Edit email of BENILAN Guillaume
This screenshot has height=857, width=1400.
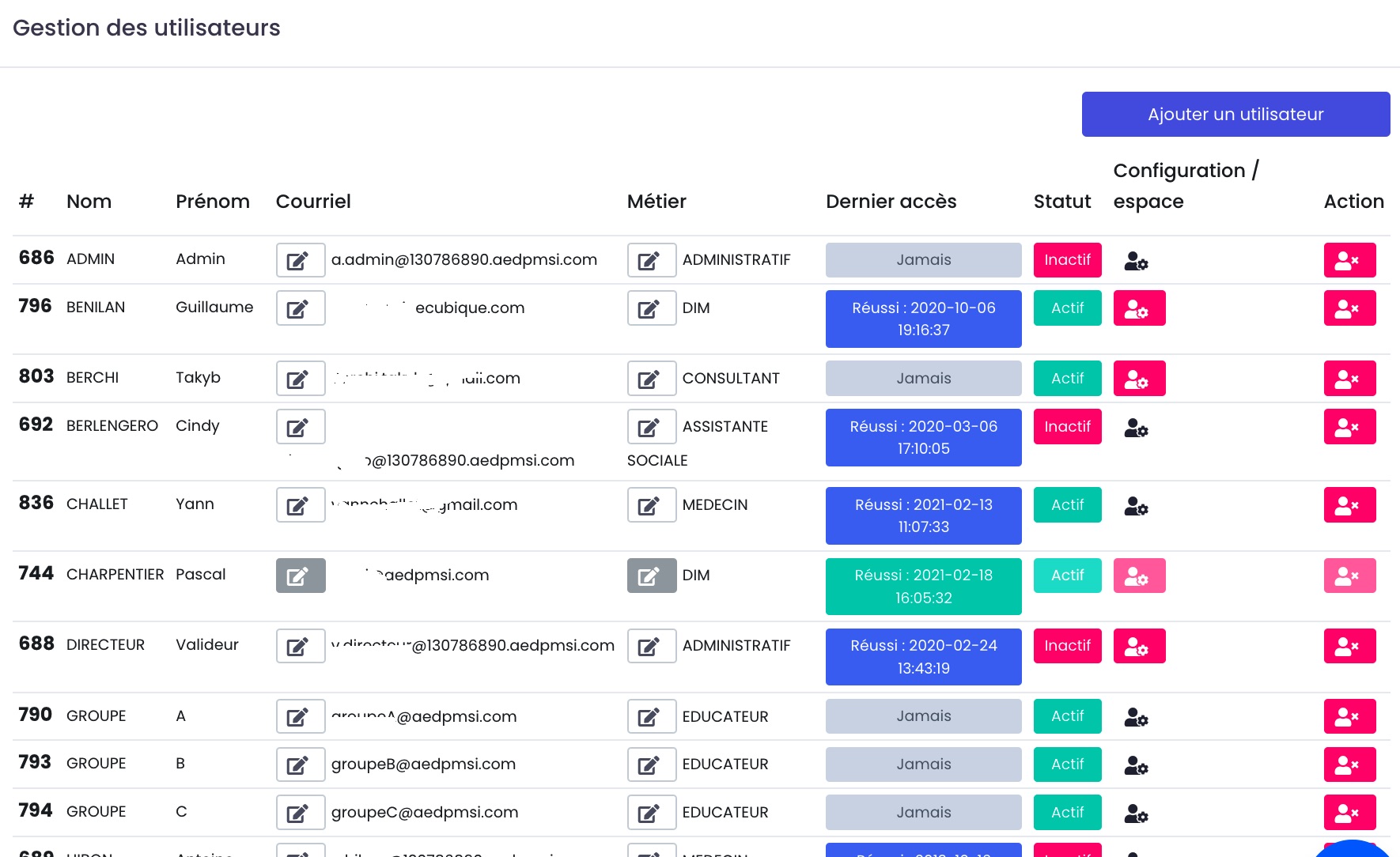301,308
